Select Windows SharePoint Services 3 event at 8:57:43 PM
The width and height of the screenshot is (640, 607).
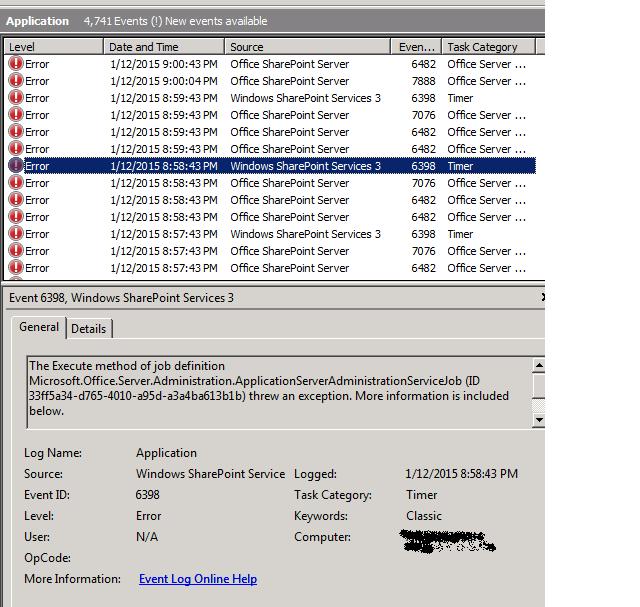pyautogui.click(x=272, y=234)
